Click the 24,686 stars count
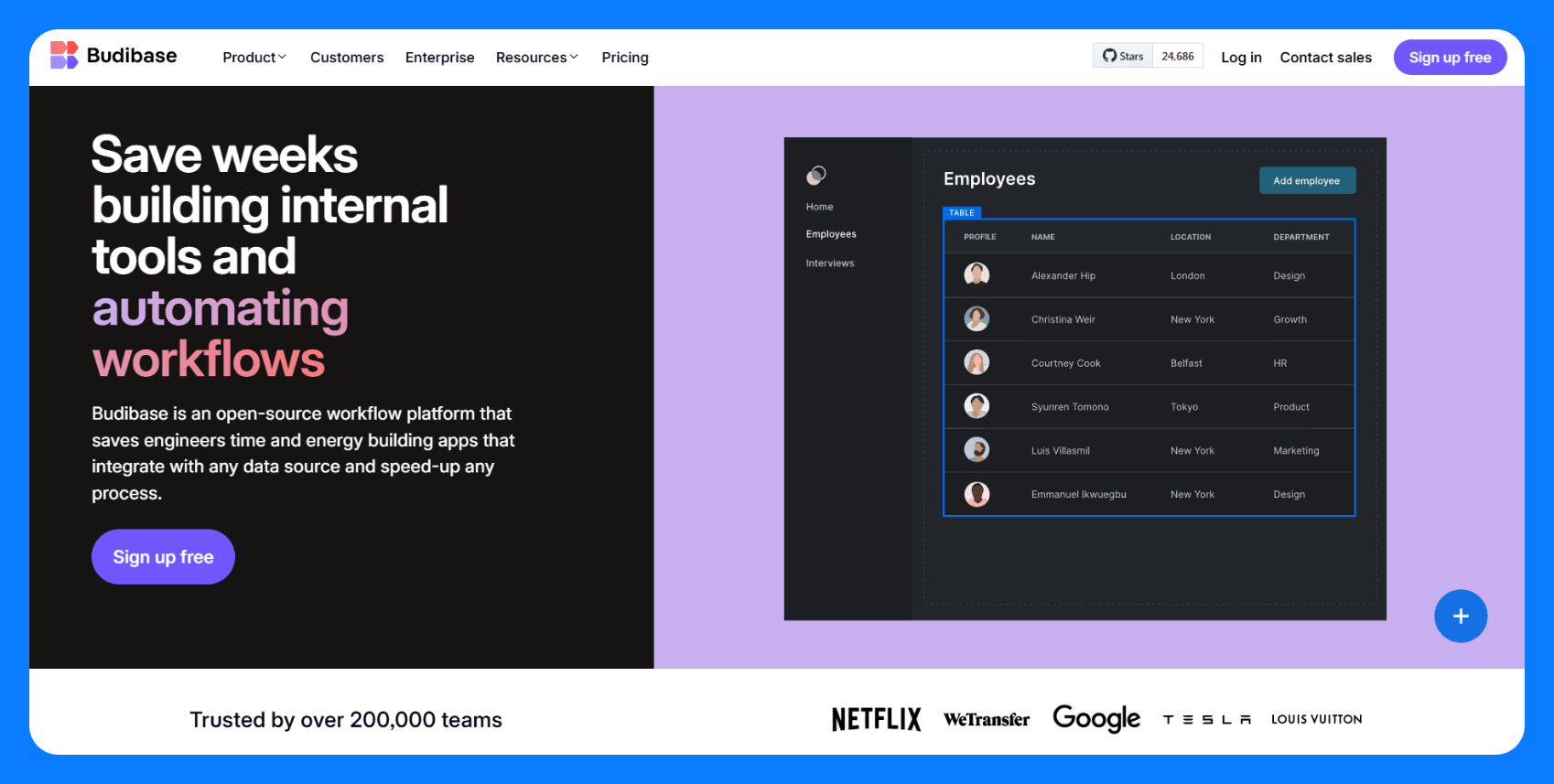Viewport: 1554px width, 784px height. pos(1178,56)
